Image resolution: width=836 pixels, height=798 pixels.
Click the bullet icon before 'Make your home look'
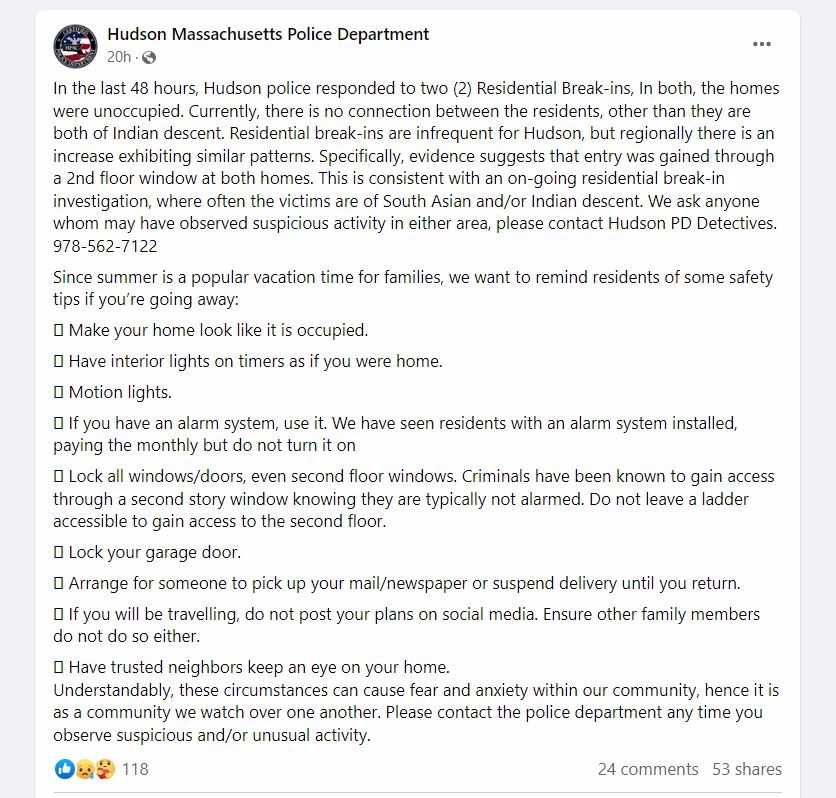(x=59, y=330)
